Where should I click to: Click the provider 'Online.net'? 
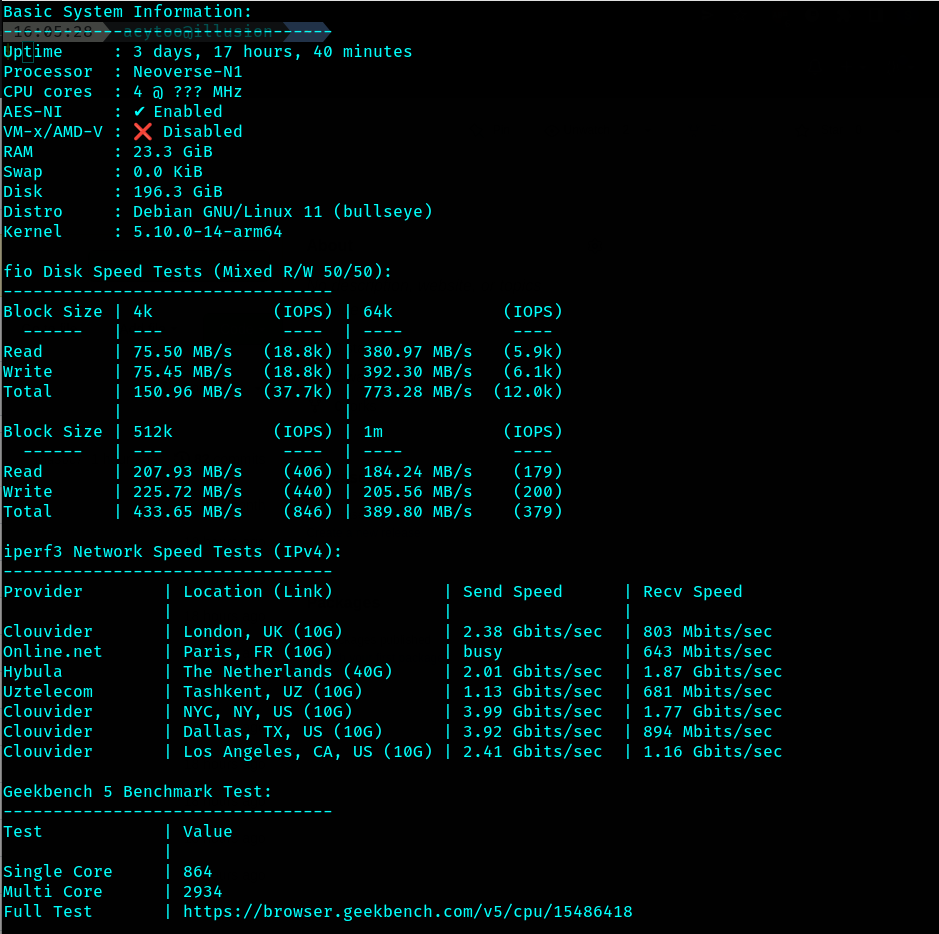tap(53, 652)
